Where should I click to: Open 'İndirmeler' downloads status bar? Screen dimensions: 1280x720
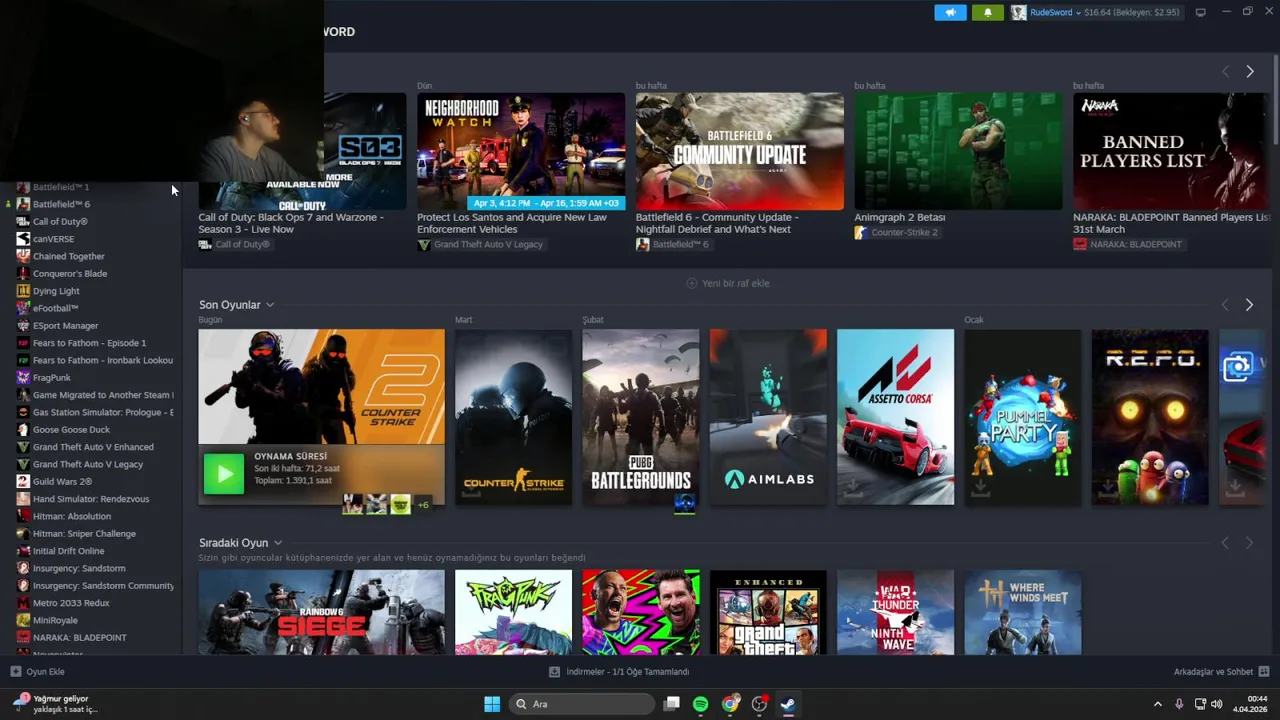[x=619, y=672]
